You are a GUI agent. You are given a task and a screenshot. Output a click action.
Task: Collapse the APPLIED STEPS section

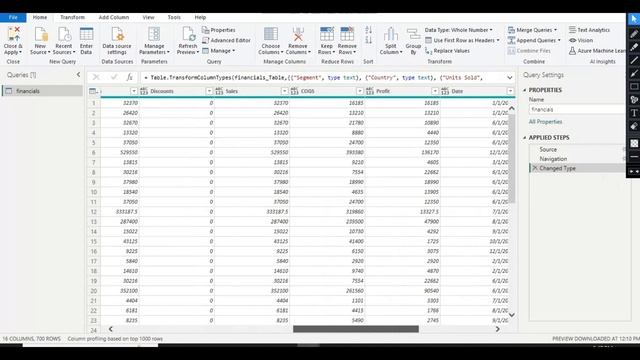click(x=525, y=138)
